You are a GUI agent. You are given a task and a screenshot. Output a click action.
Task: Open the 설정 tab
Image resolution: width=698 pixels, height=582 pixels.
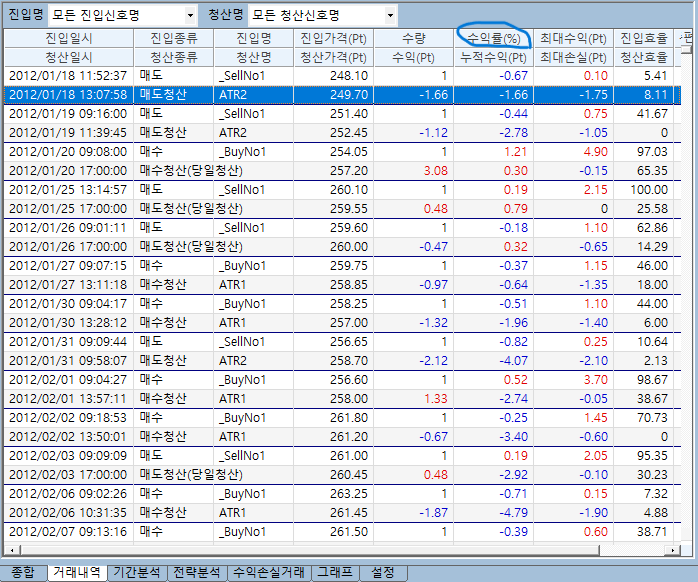pos(383,573)
